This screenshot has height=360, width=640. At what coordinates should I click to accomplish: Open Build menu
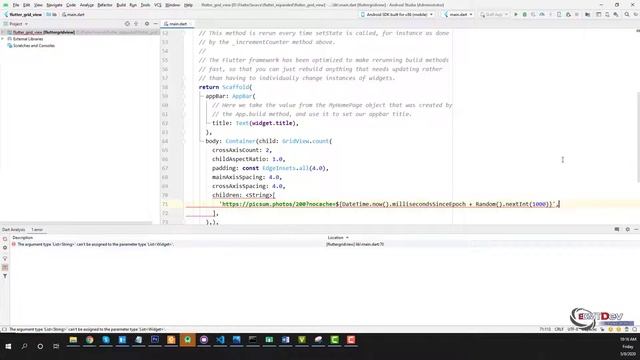pyautogui.click(x=121, y=5)
